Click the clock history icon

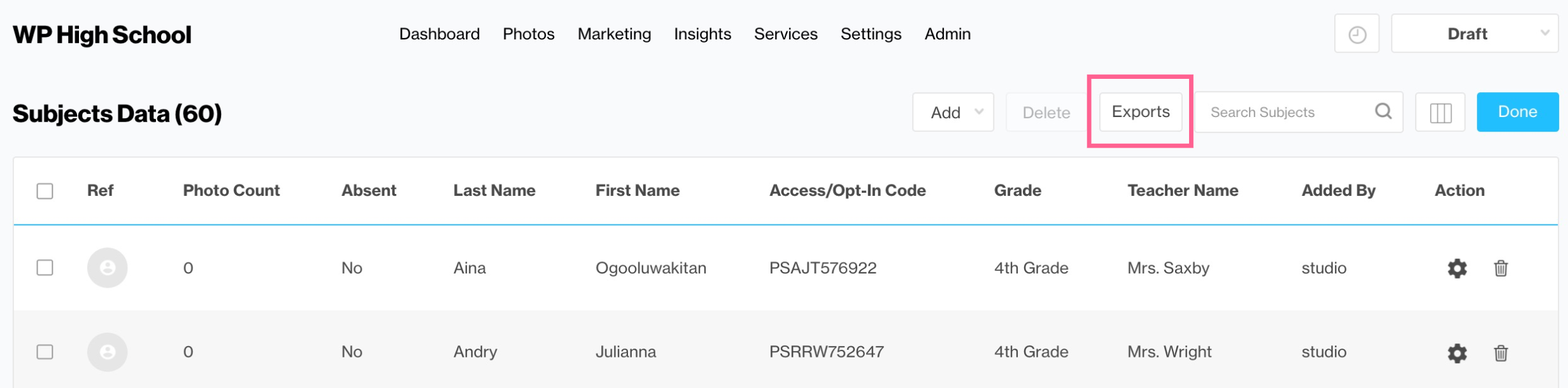1357,34
